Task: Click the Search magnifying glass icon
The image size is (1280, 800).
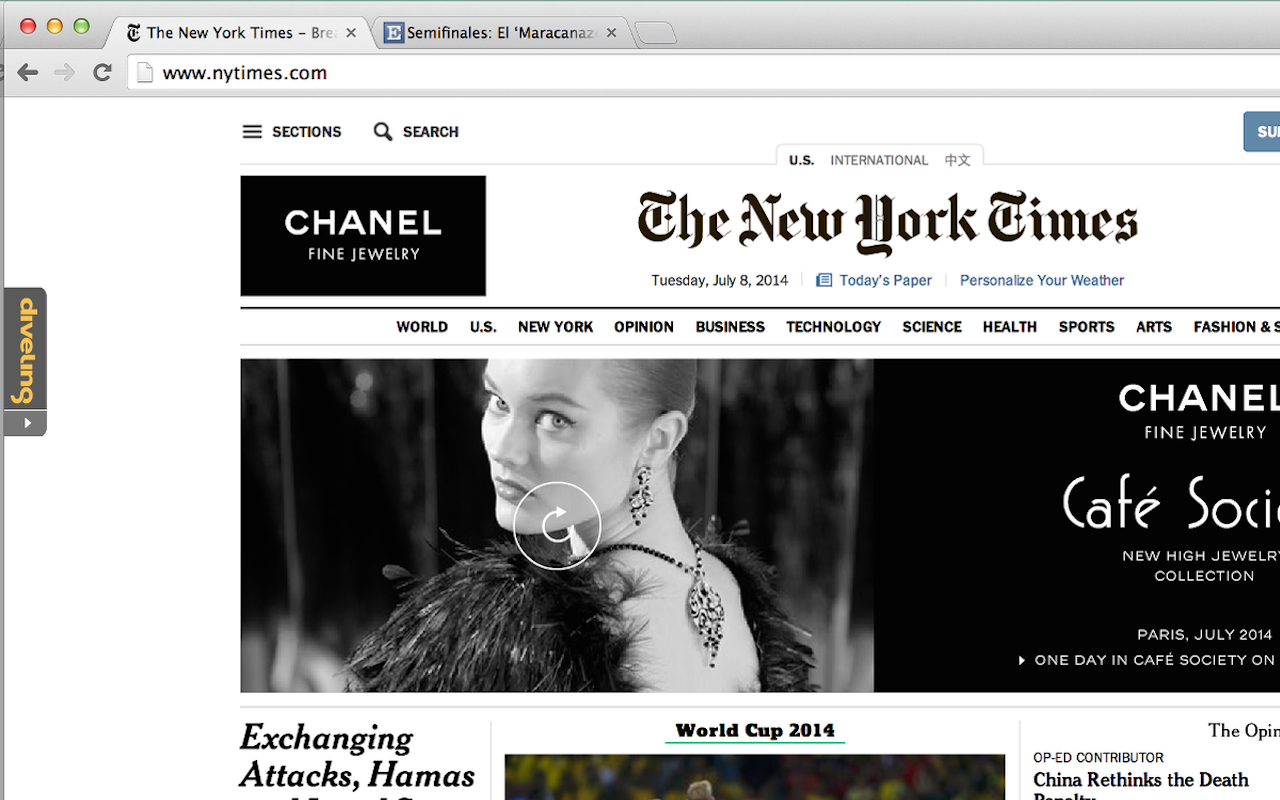Action: click(x=383, y=132)
